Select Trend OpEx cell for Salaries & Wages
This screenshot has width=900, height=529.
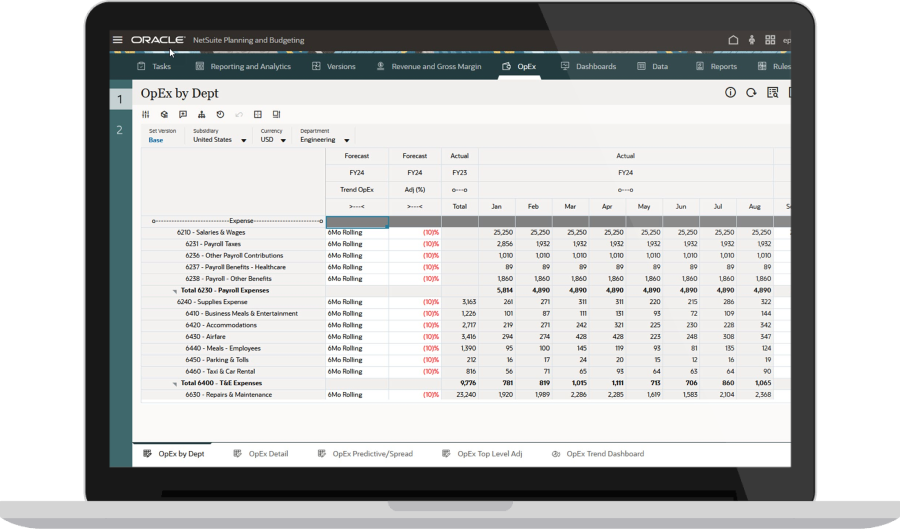(x=357, y=232)
